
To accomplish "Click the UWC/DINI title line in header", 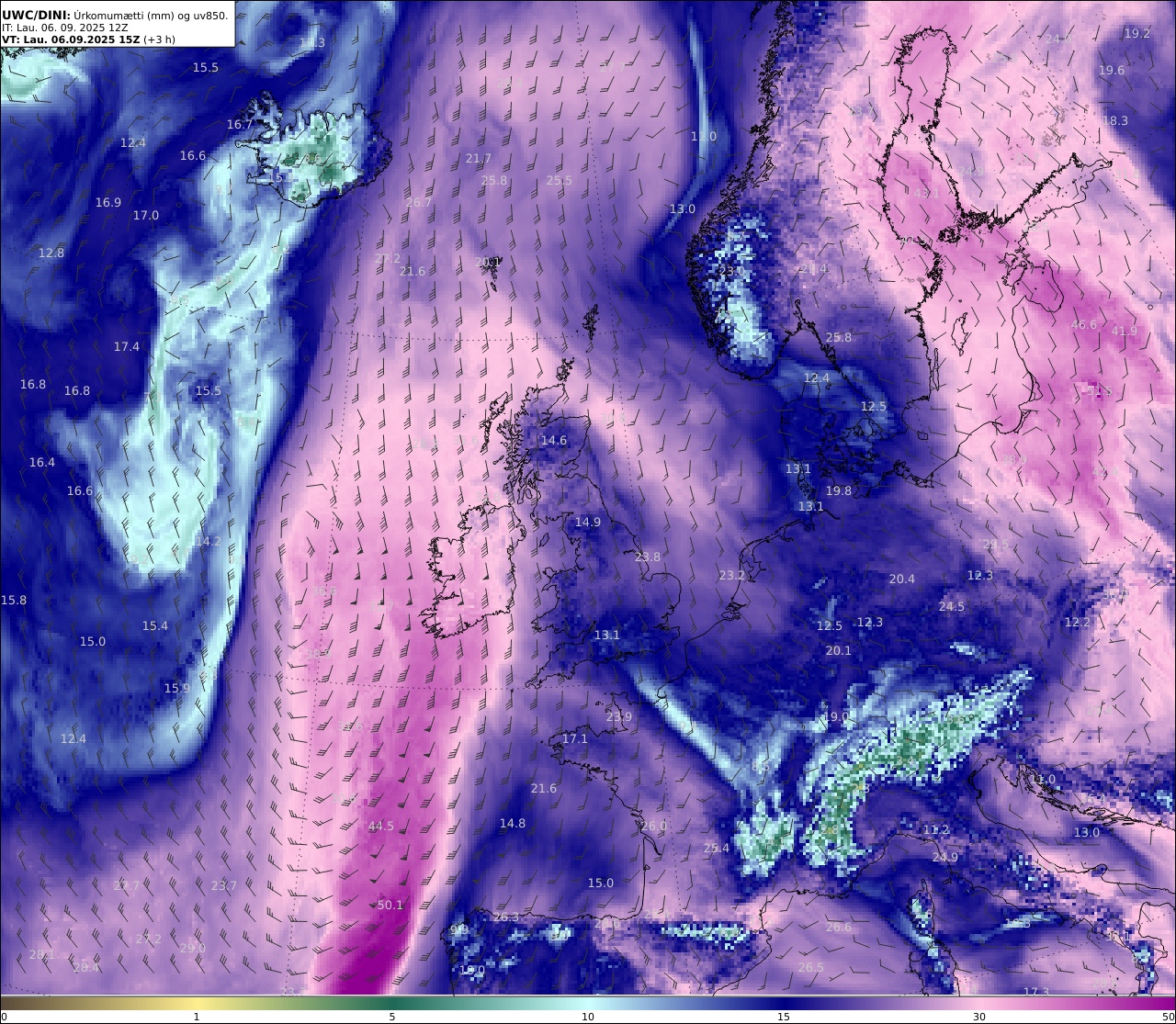I will click(x=115, y=15).
